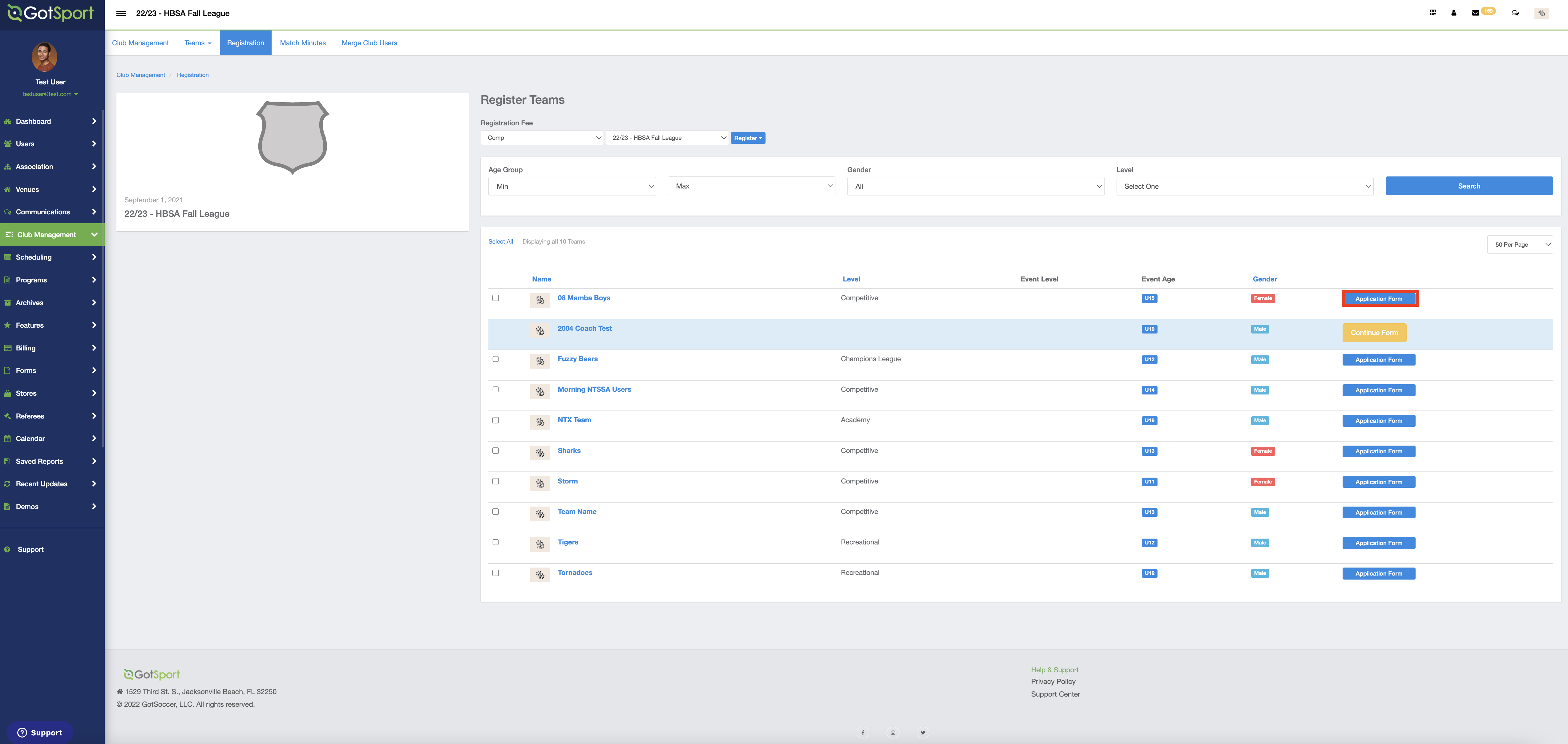Open the Instagram icon in footer

[x=893, y=732]
